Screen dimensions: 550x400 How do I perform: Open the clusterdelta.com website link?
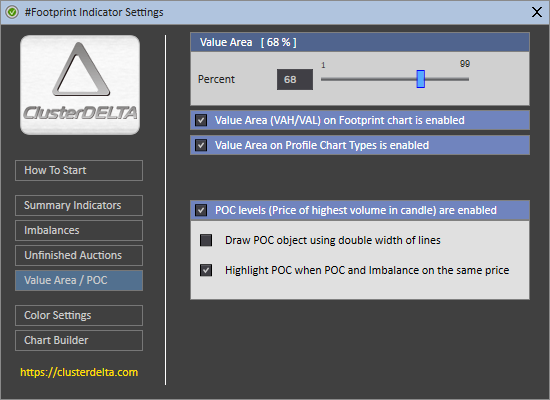click(79, 372)
